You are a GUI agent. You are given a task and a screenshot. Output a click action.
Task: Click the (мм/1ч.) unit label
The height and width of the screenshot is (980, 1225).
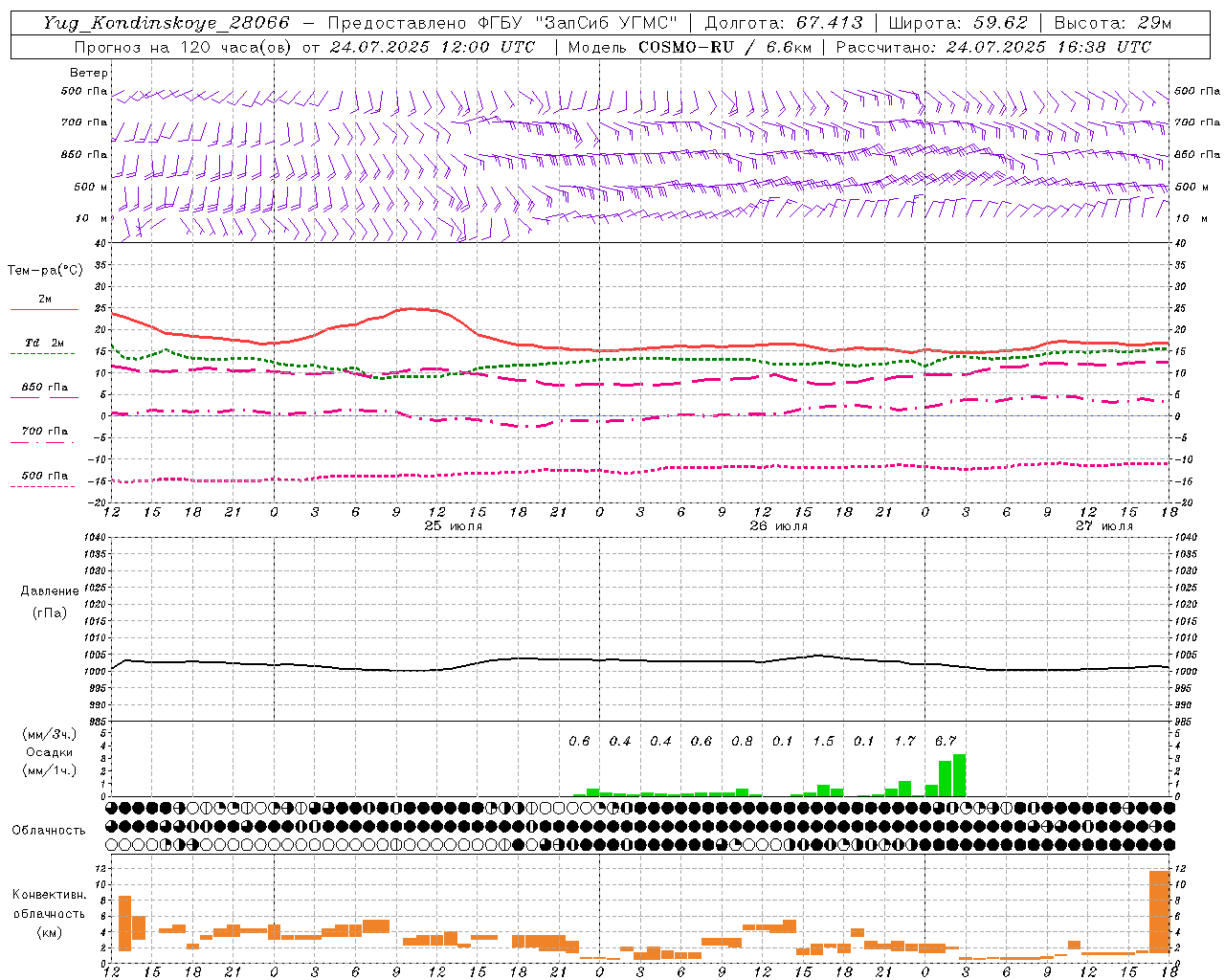coord(49,770)
